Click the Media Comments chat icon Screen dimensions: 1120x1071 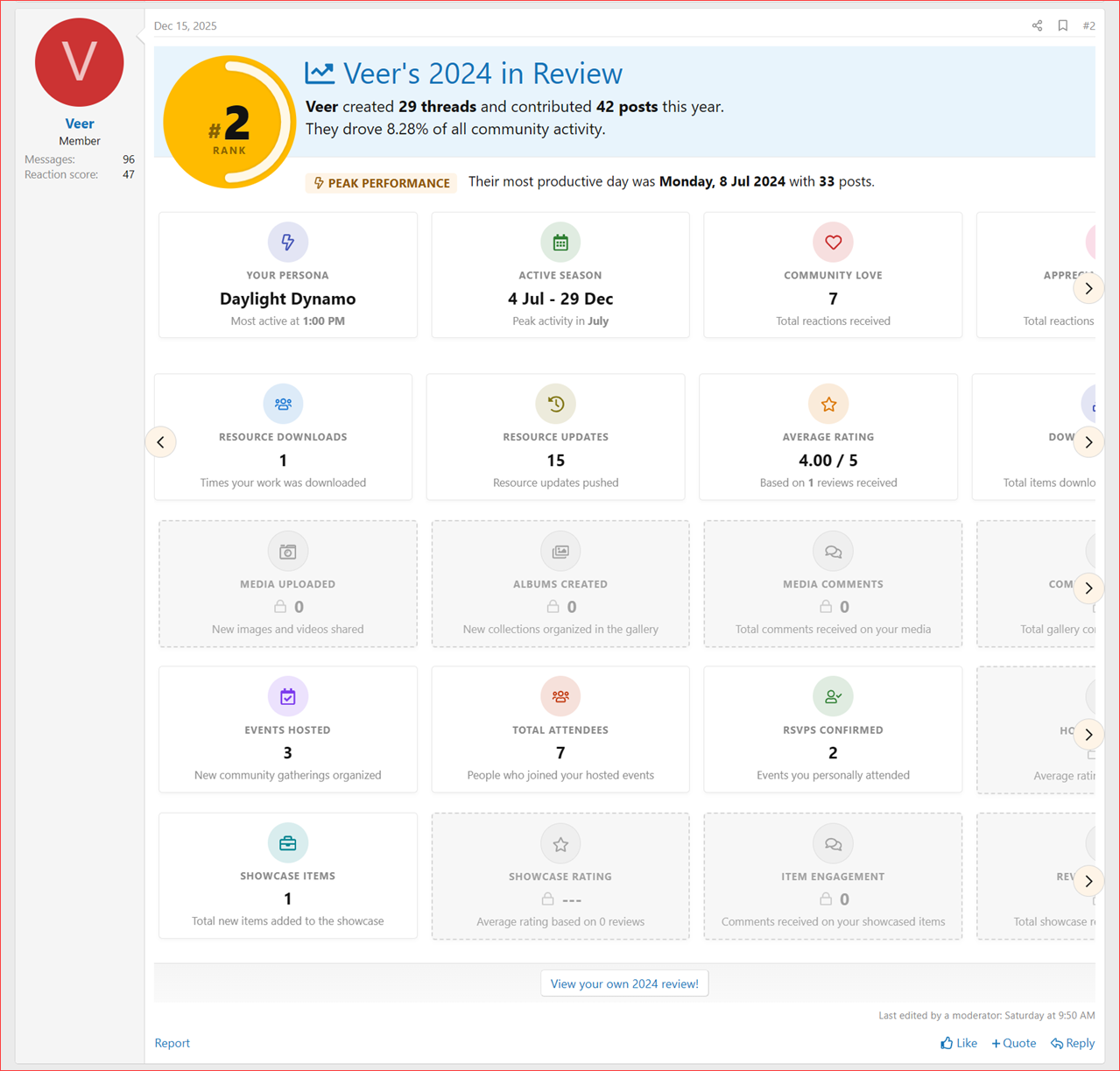tap(833, 552)
